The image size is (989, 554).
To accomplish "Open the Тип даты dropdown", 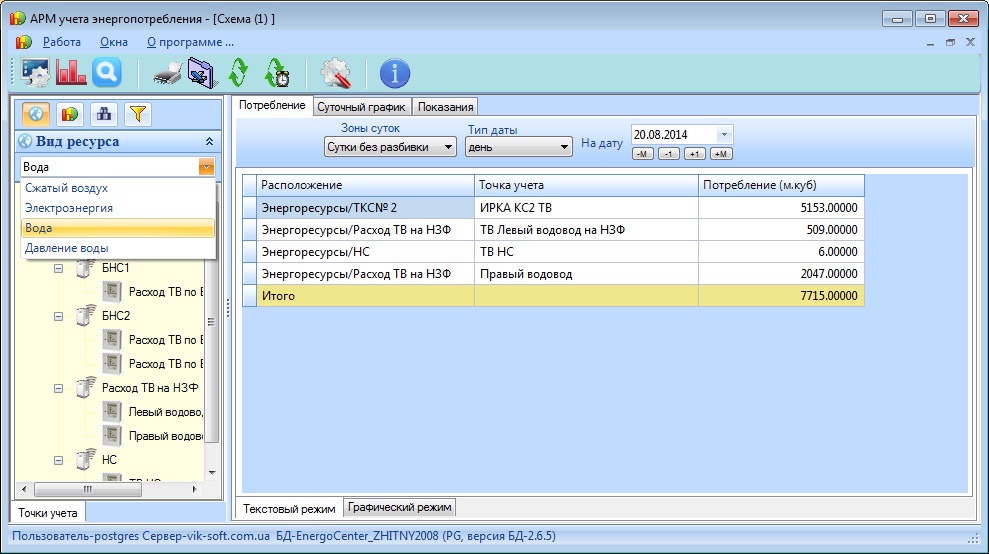I will click(519, 147).
